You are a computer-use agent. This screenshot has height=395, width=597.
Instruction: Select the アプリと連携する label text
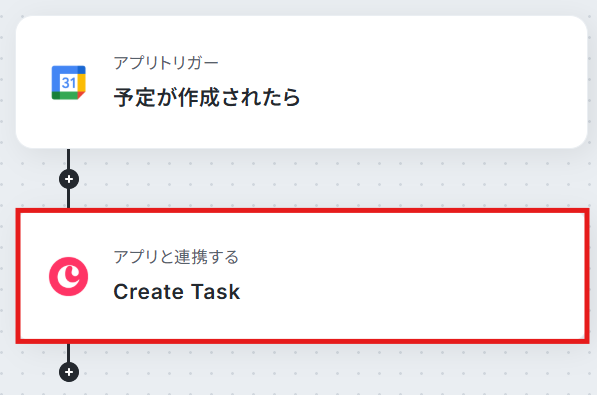(x=176, y=257)
